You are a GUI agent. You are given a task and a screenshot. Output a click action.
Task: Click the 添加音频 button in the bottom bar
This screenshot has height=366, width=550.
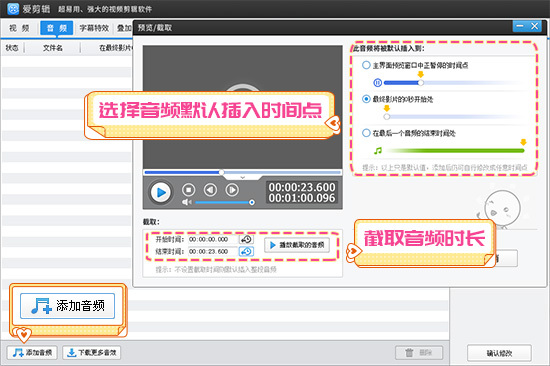[x=32, y=352]
